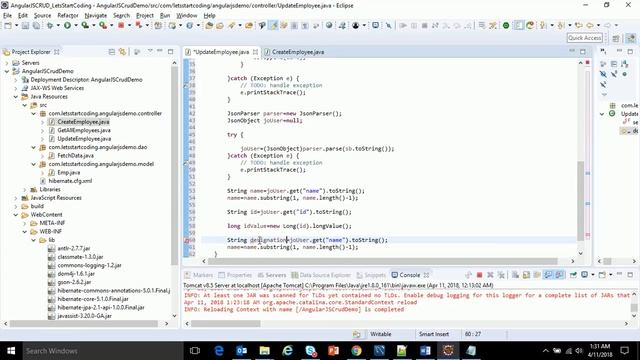Select hibernate.cfg.xml in the tree
This screenshot has height=360, width=640.
tap(70, 181)
